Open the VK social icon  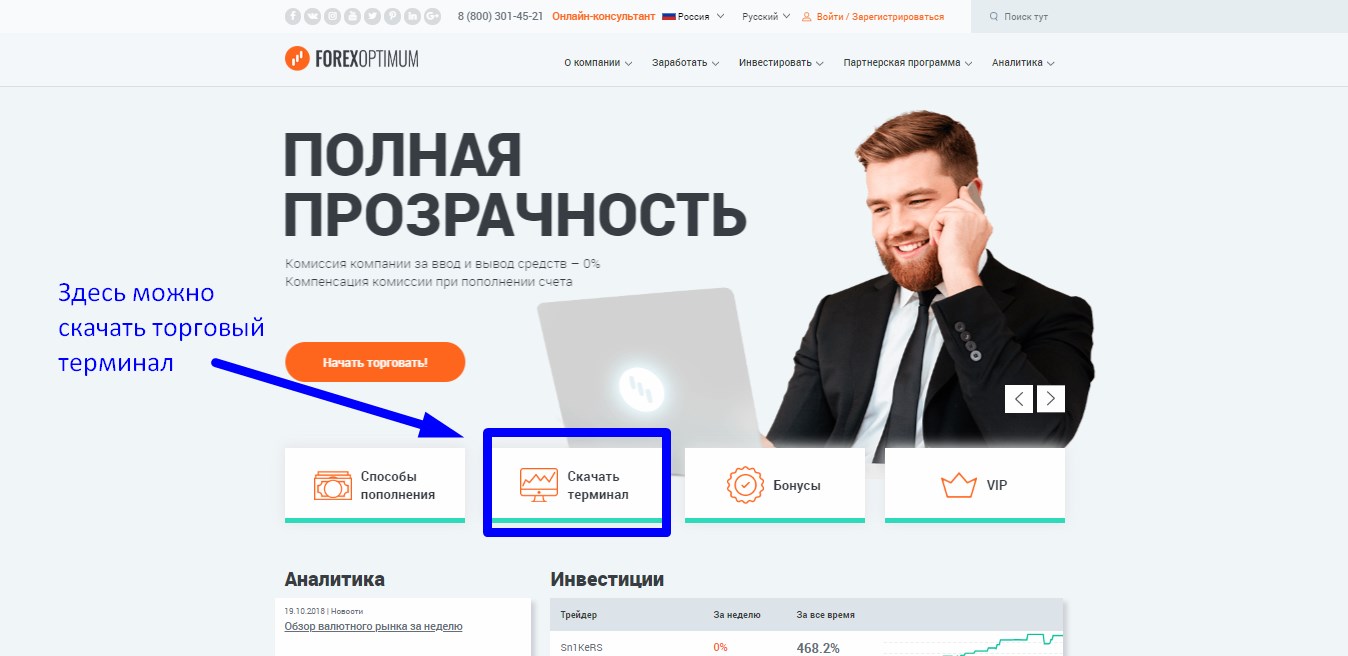(312, 16)
